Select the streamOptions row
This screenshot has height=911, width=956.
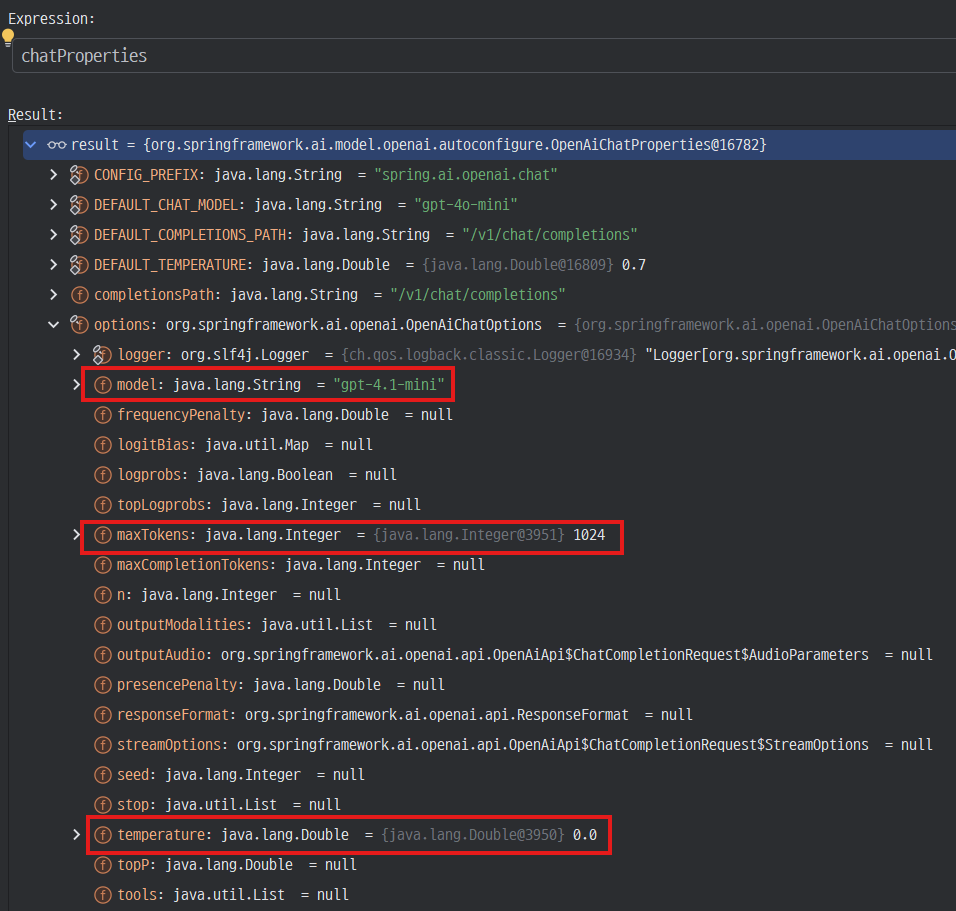click(x=489, y=745)
